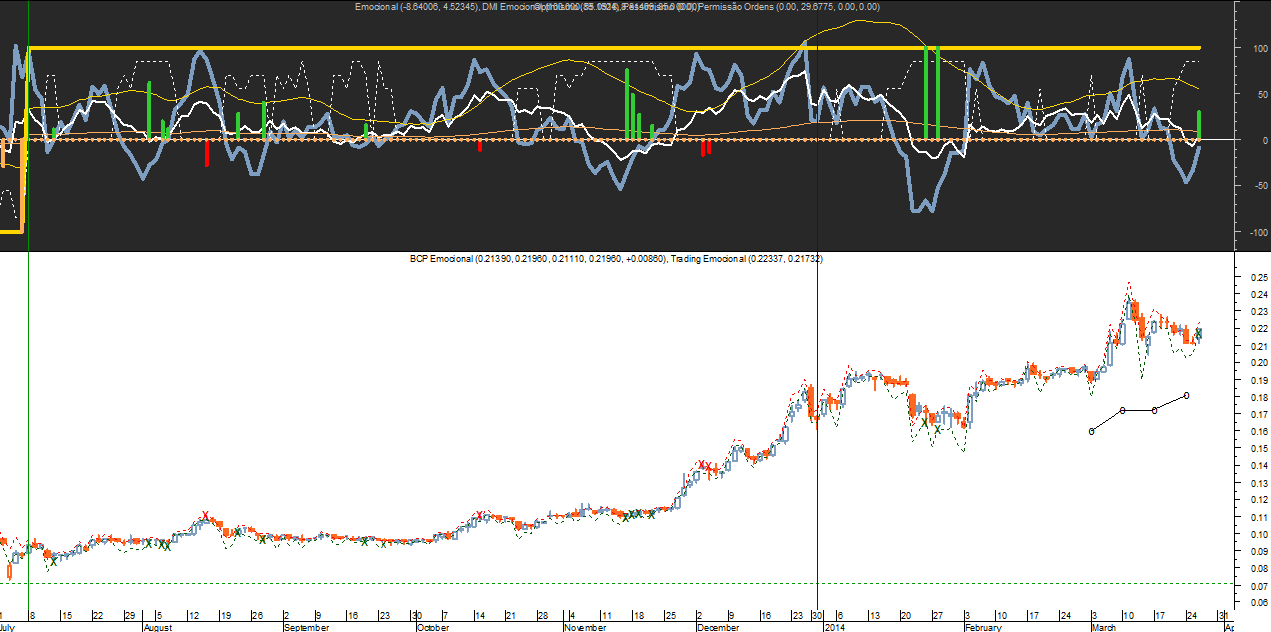The width and height of the screenshot is (1271, 632).
Task: Click the green vertical line at July 8
Action: coord(29,400)
